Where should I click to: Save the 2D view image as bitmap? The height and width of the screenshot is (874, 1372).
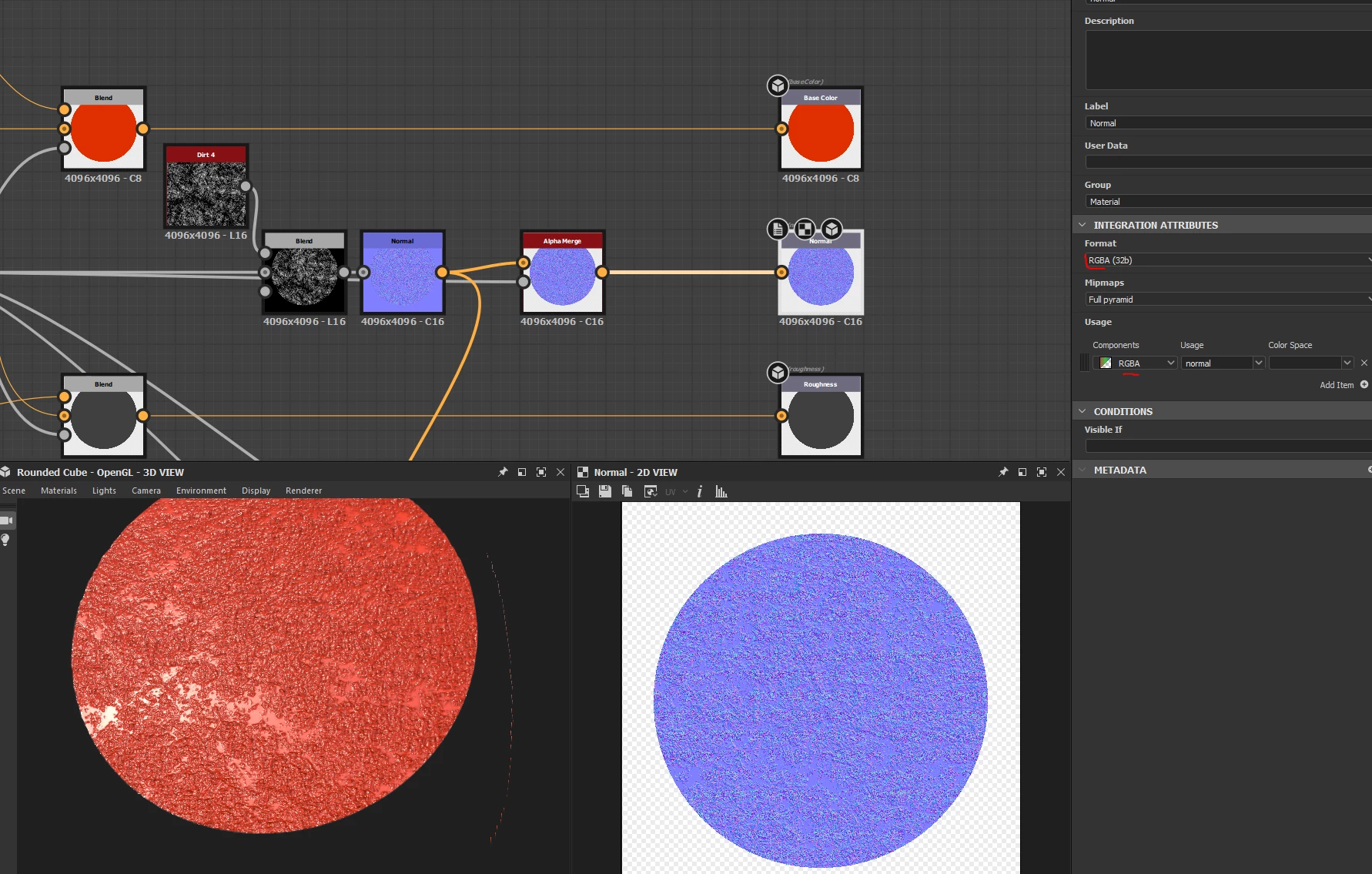point(605,491)
